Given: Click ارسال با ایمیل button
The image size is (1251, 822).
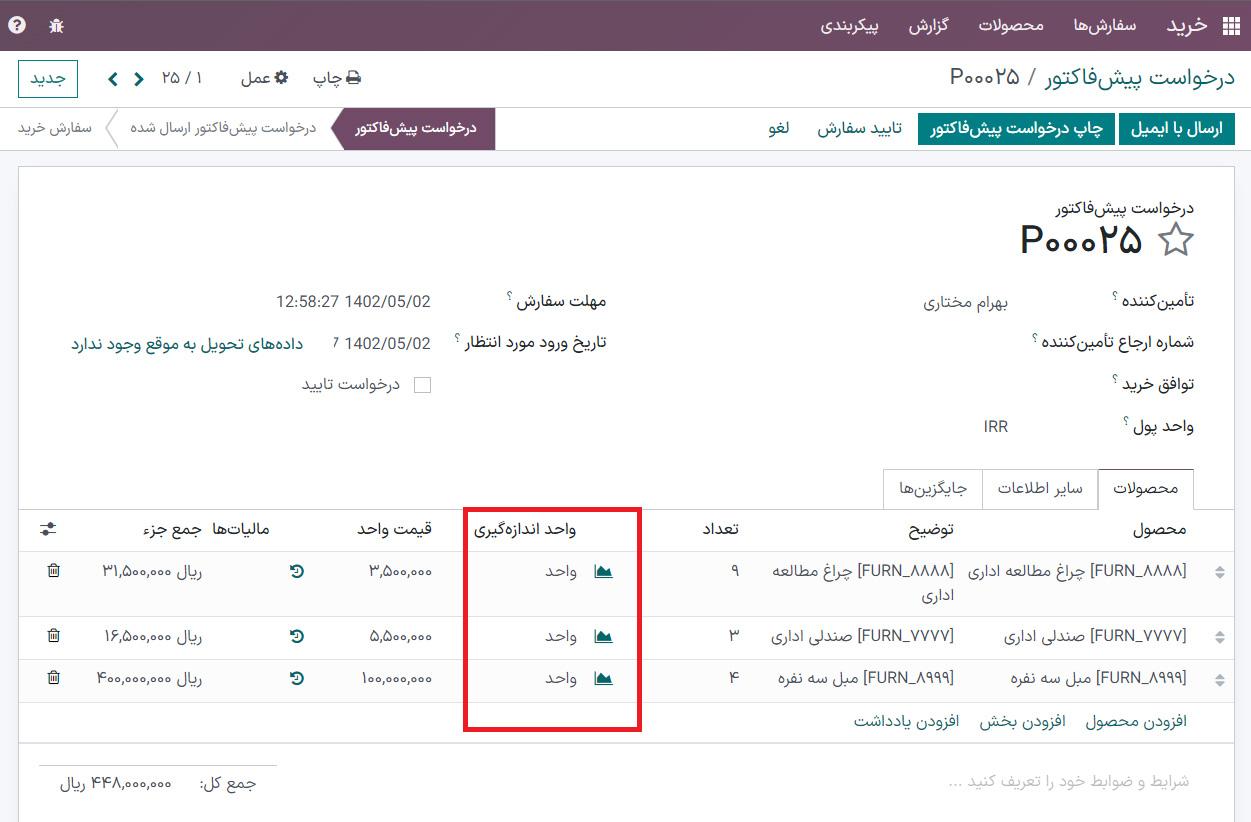Looking at the screenshot, I should click(x=1176, y=129).
